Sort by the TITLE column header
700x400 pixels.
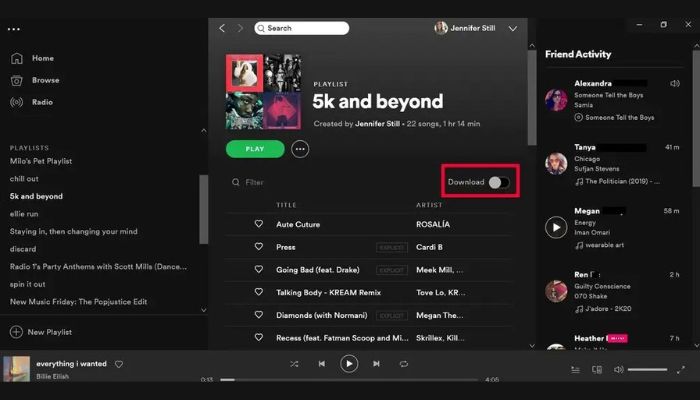(x=286, y=205)
